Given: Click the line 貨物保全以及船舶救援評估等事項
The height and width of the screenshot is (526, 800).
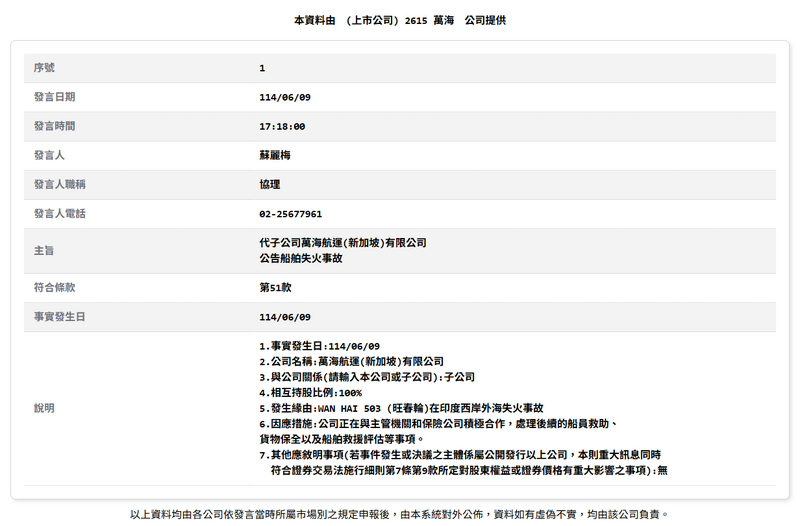Looking at the screenshot, I should [x=341, y=439].
